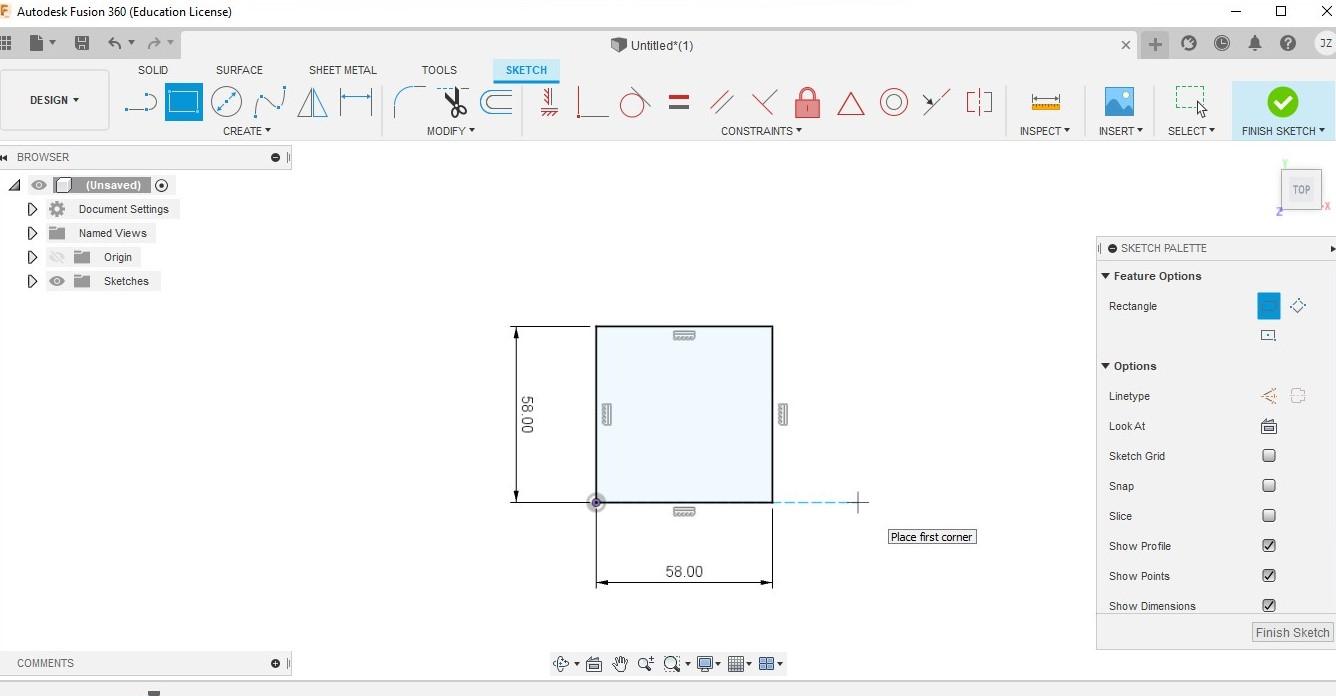Apply Parallel constraint
1336x696 pixels.
click(721, 102)
